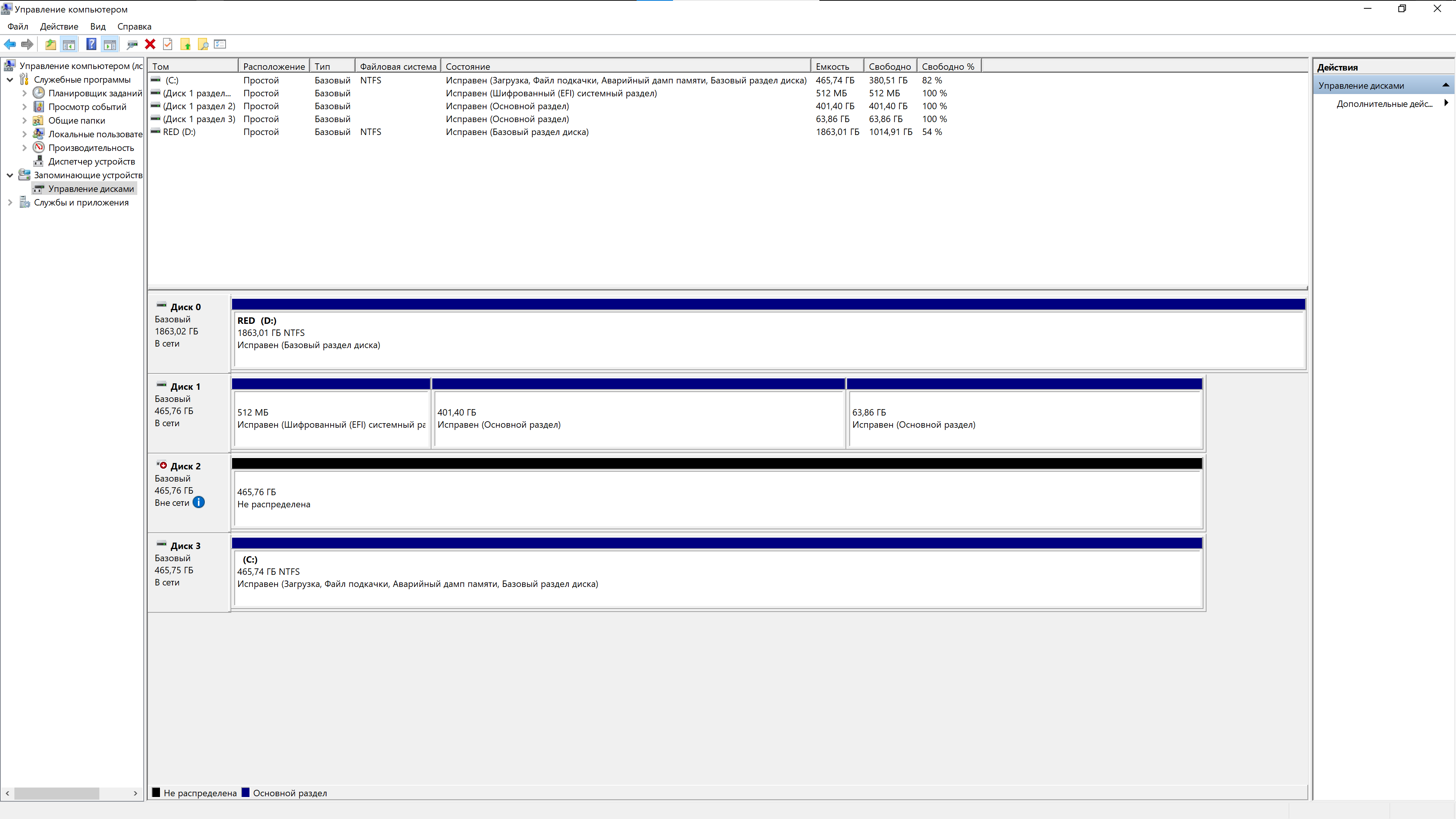Select Управление дисками tree item
This screenshot has height=819, width=1456.
coord(91,189)
